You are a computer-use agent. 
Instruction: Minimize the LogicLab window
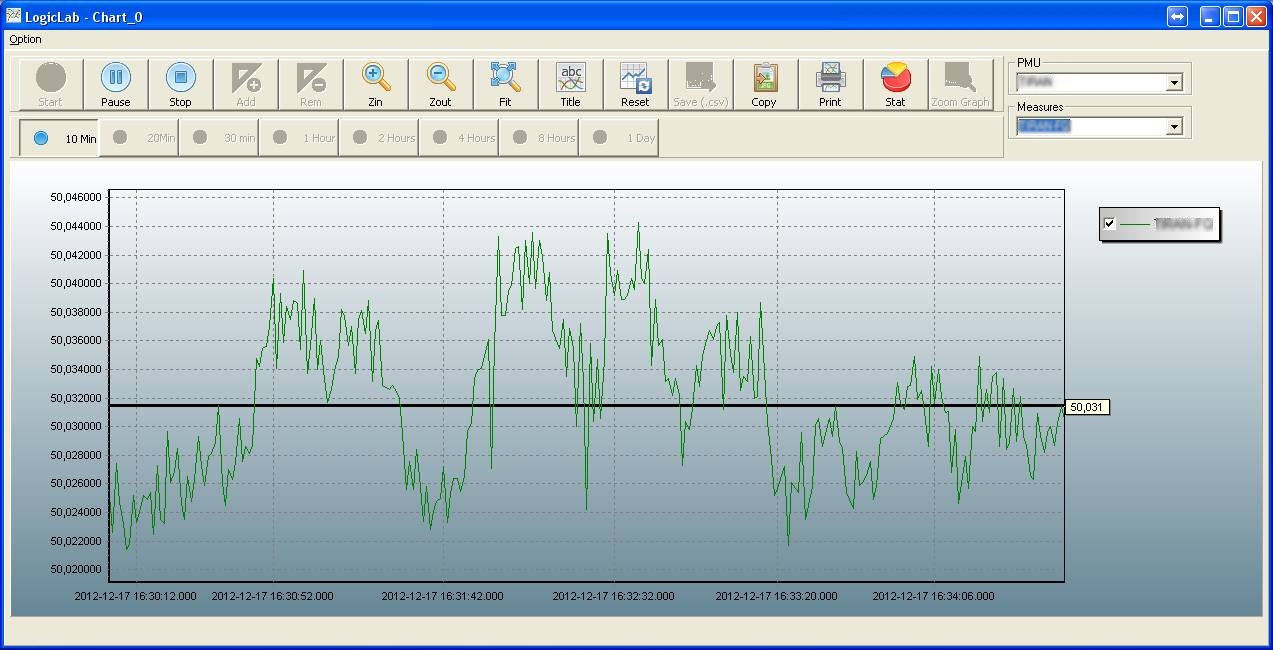tap(1210, 16)
